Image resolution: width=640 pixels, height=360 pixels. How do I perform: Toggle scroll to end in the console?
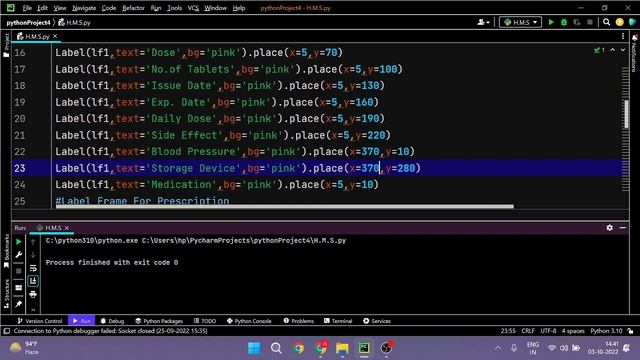point(33,281)
